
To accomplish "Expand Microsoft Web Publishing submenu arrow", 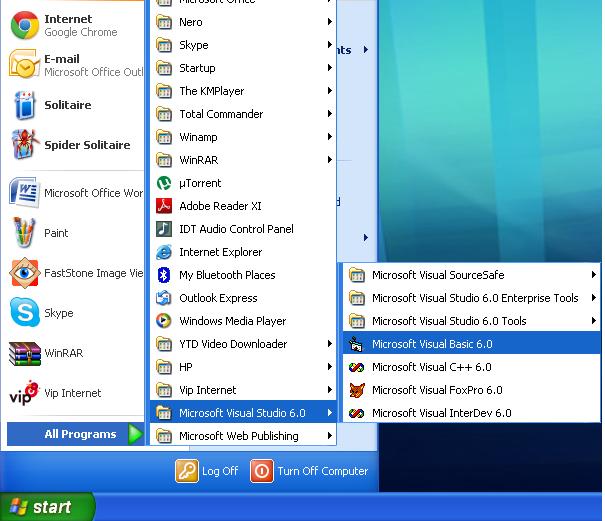I will (330, 436).
